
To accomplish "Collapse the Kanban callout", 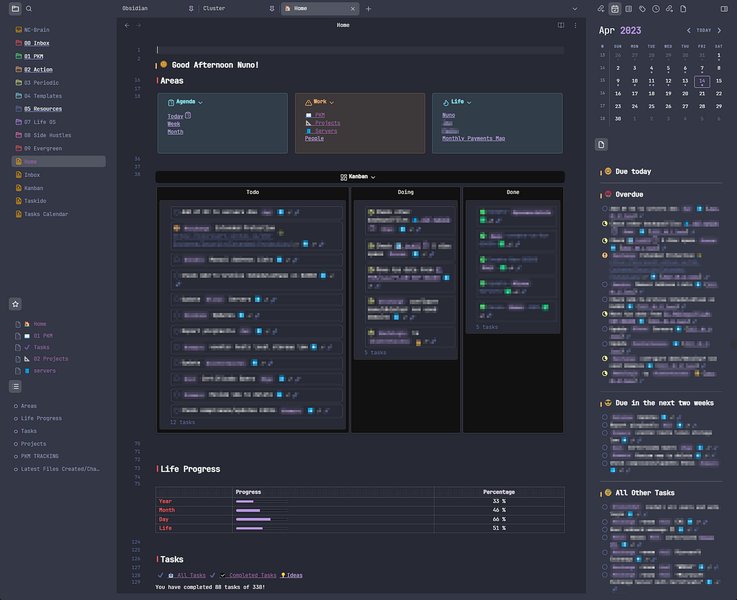I will pos(373,177).
